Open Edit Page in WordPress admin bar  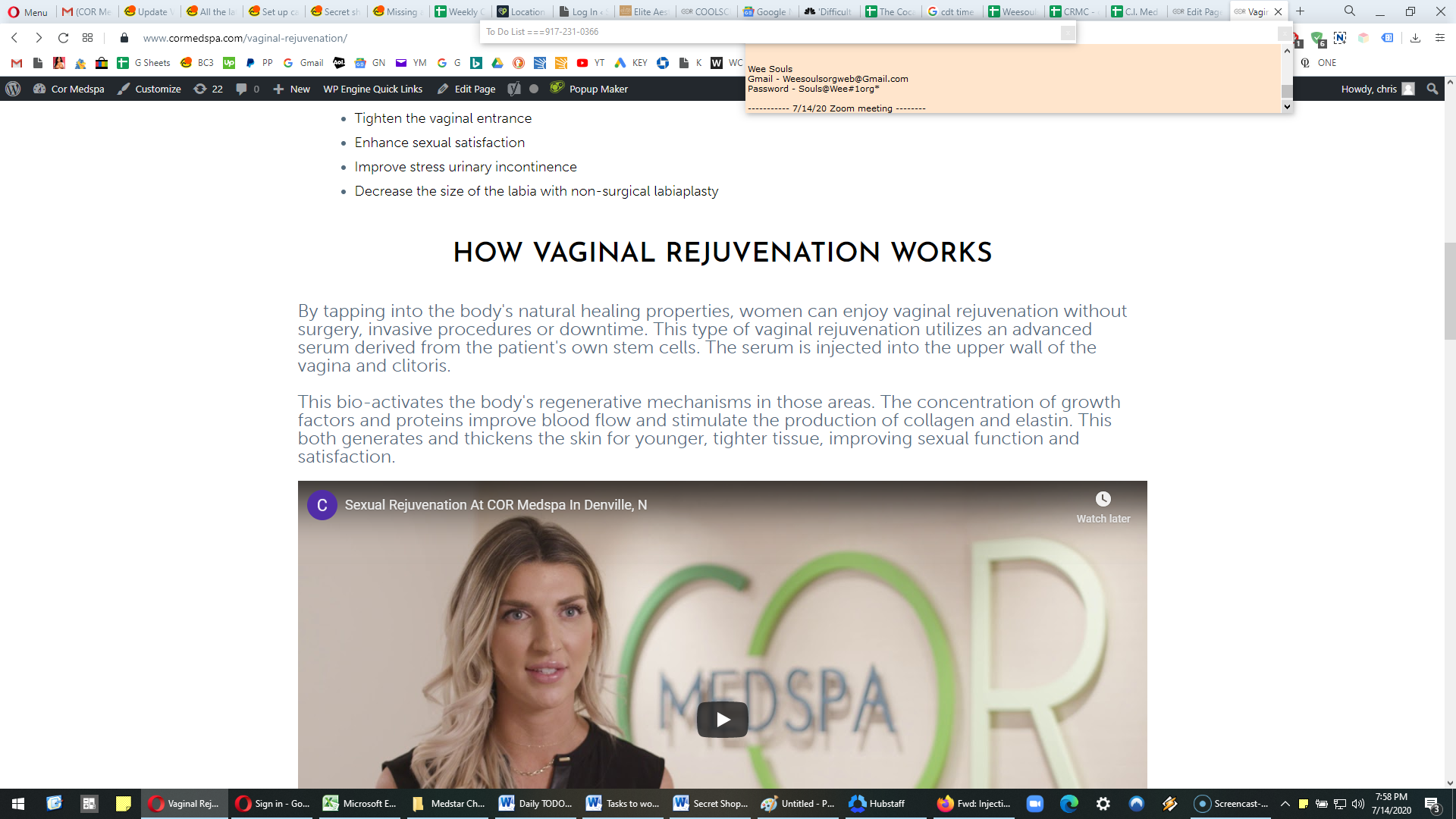pos(466,89)
